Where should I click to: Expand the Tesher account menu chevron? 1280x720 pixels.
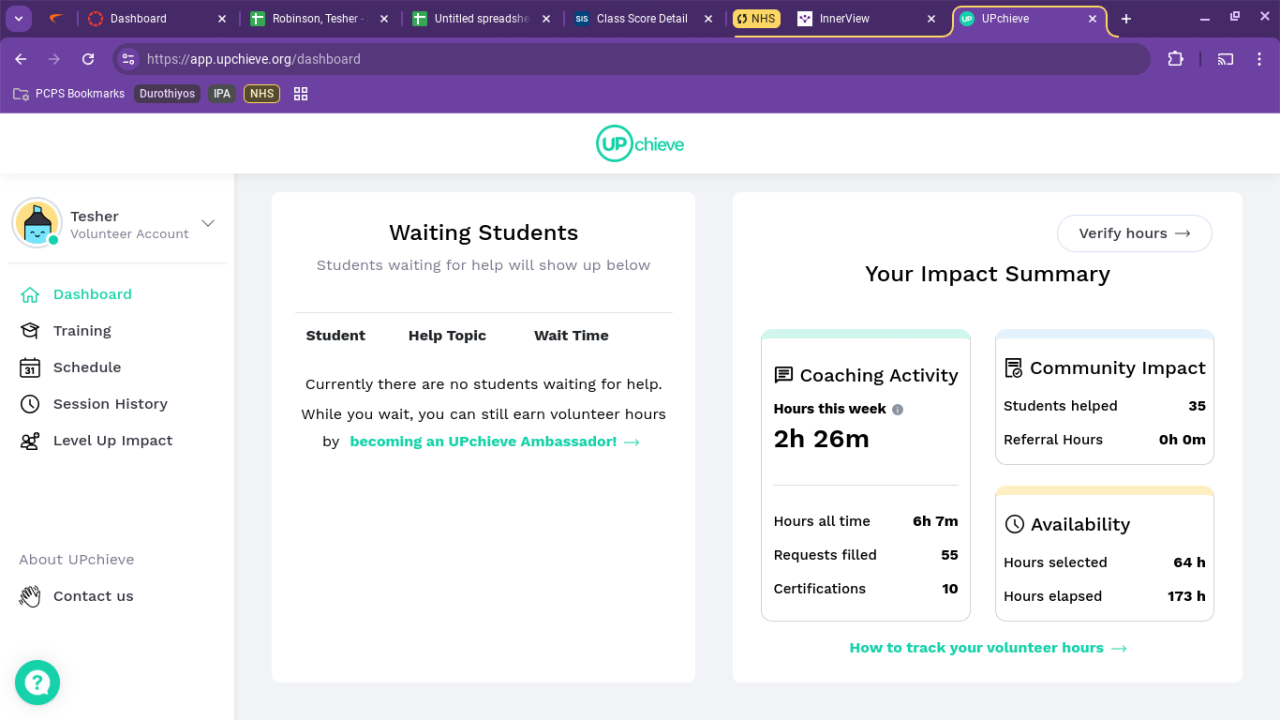(x=208, y=223)
